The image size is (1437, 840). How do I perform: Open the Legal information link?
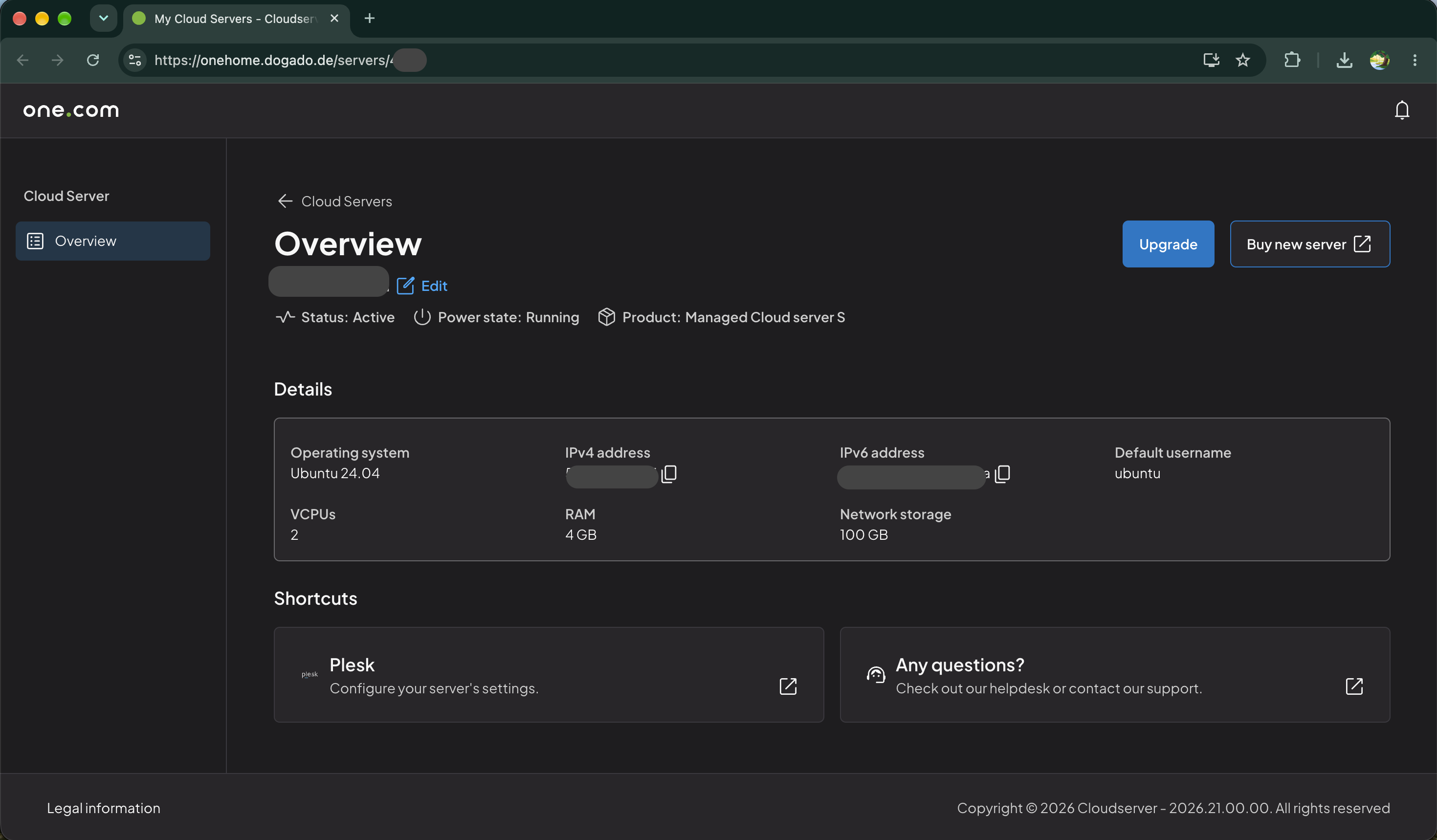pyautogui.click(x=103, y=808)
